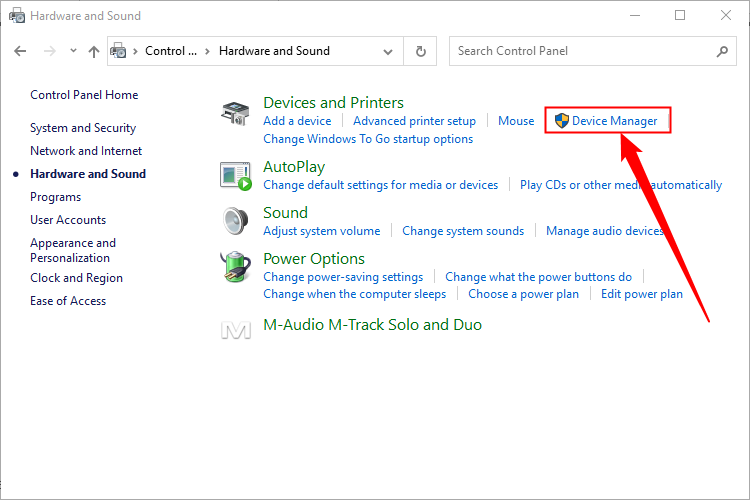750x500 pixels.
Task: Click the Control breadcrumb segment
Action: (171, 51)
